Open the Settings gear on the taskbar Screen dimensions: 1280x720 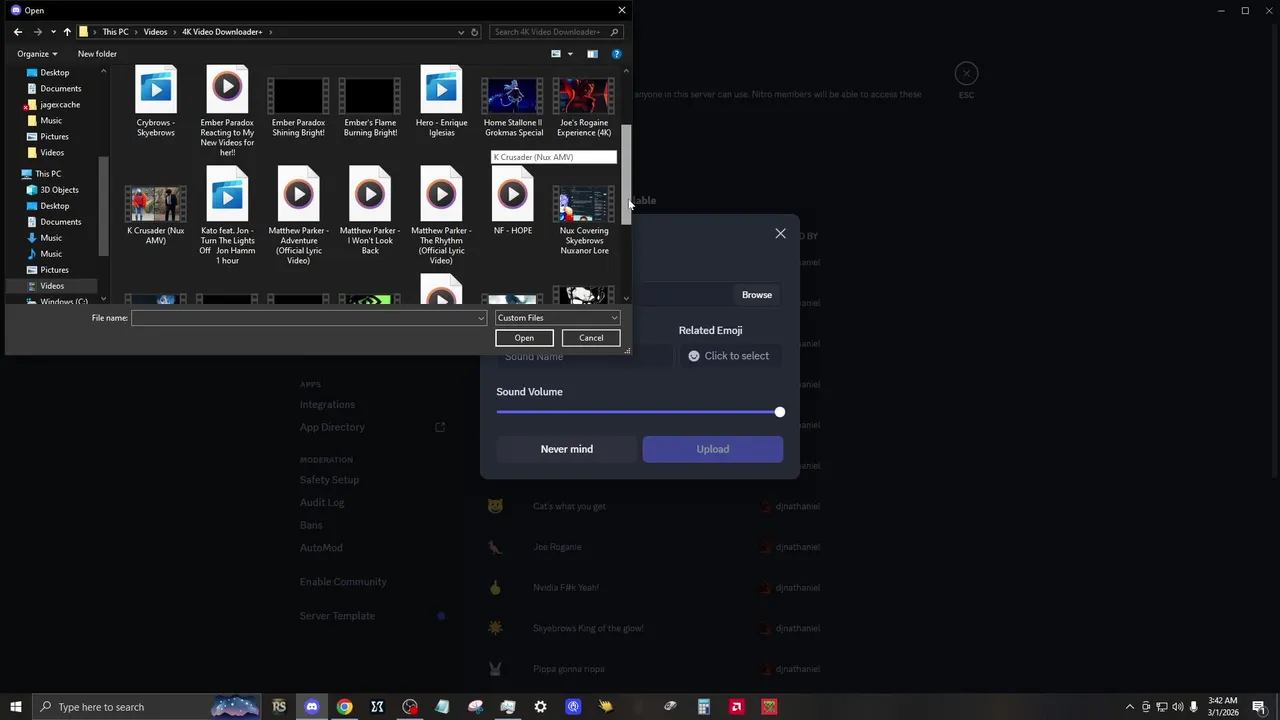click(x=540, y=707)
